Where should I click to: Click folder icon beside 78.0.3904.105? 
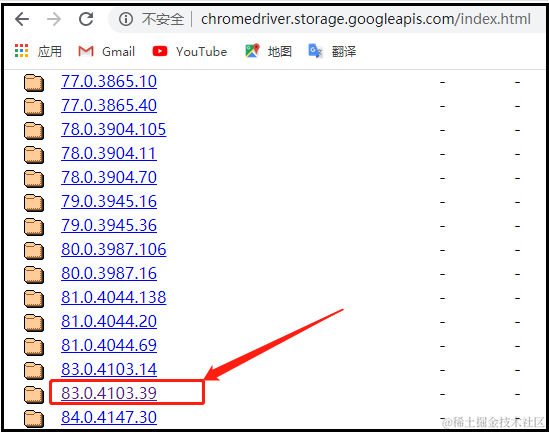click(34, 131)
